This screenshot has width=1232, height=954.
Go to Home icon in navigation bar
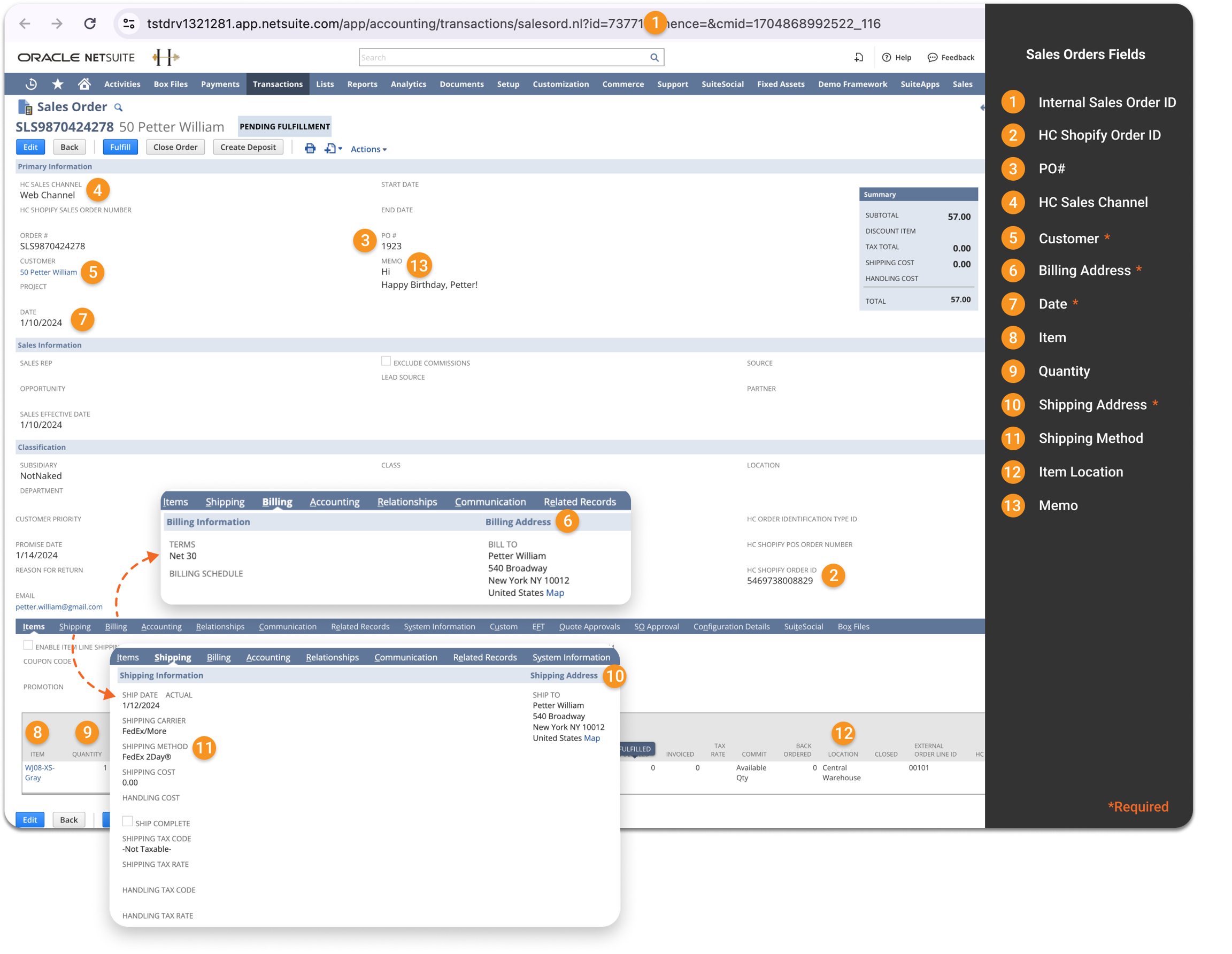coord(84,84)
